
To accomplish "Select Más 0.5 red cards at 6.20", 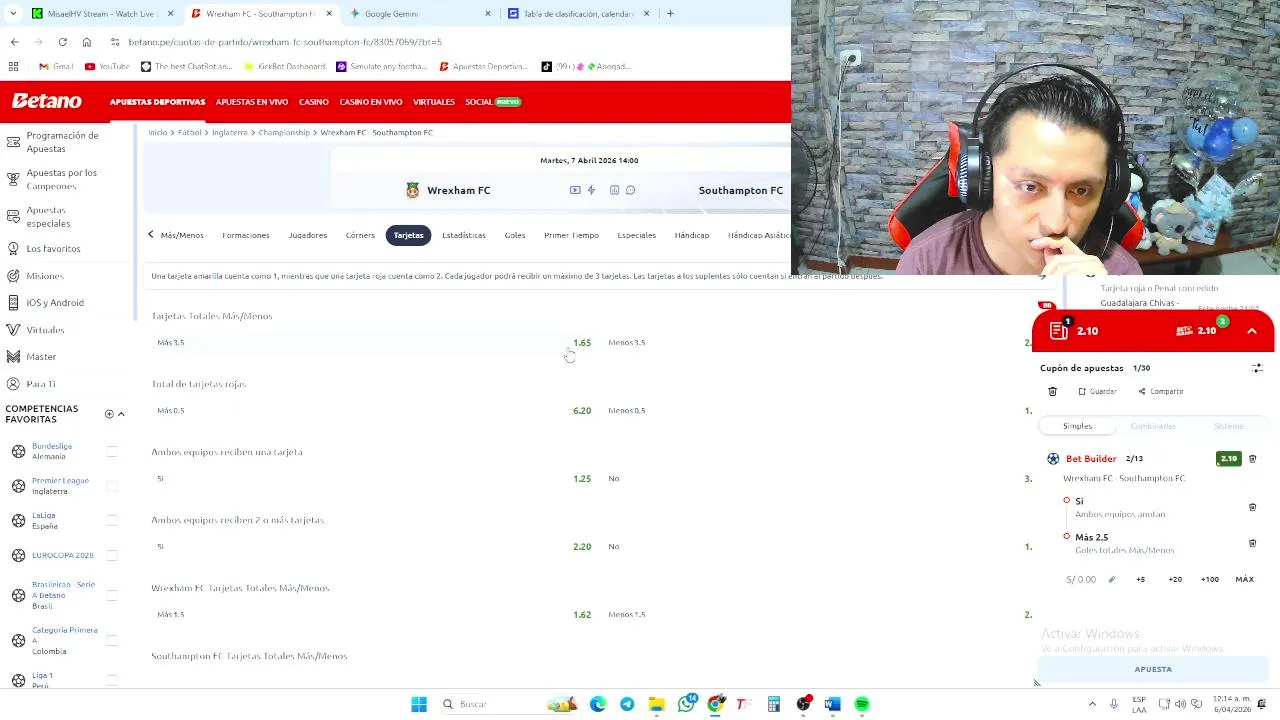I will 374,410.
